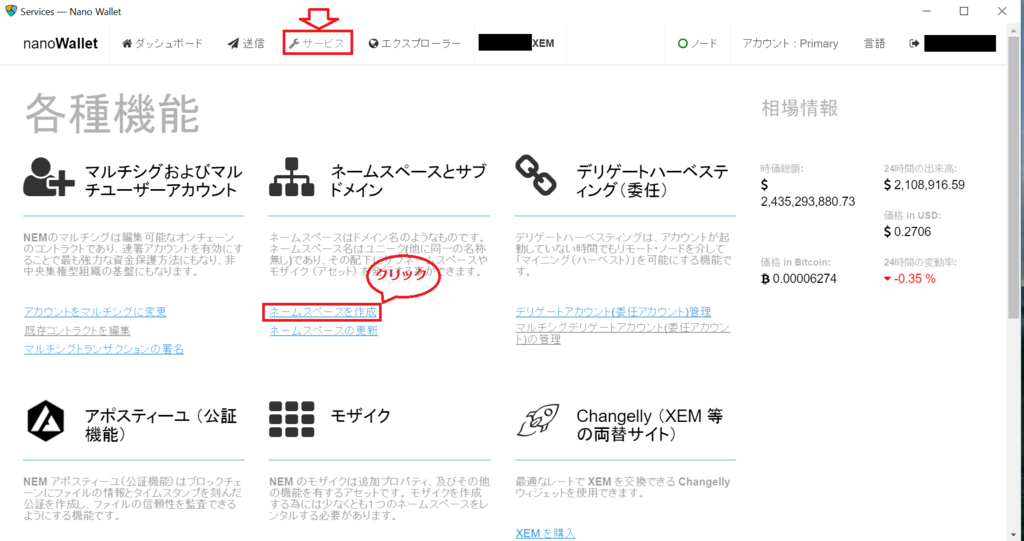Click the nanoWallet logo
This screenshot has width=1024, height=541.
click(60, 44)
